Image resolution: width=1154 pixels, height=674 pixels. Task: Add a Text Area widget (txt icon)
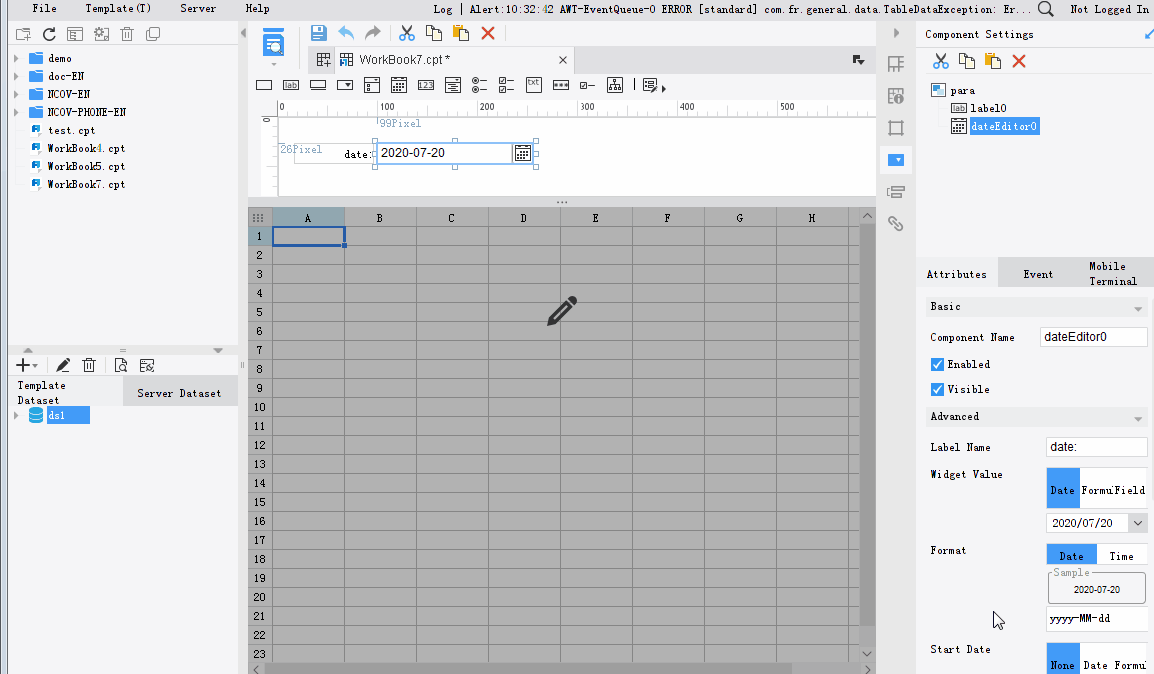pos(534,85)
